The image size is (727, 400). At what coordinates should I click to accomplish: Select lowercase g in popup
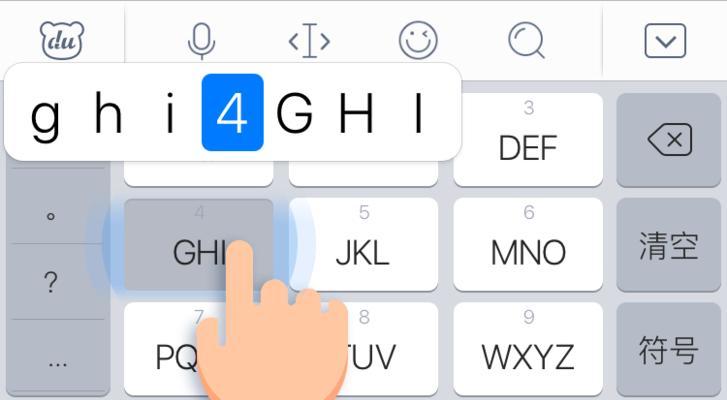[x=45, y=113]
